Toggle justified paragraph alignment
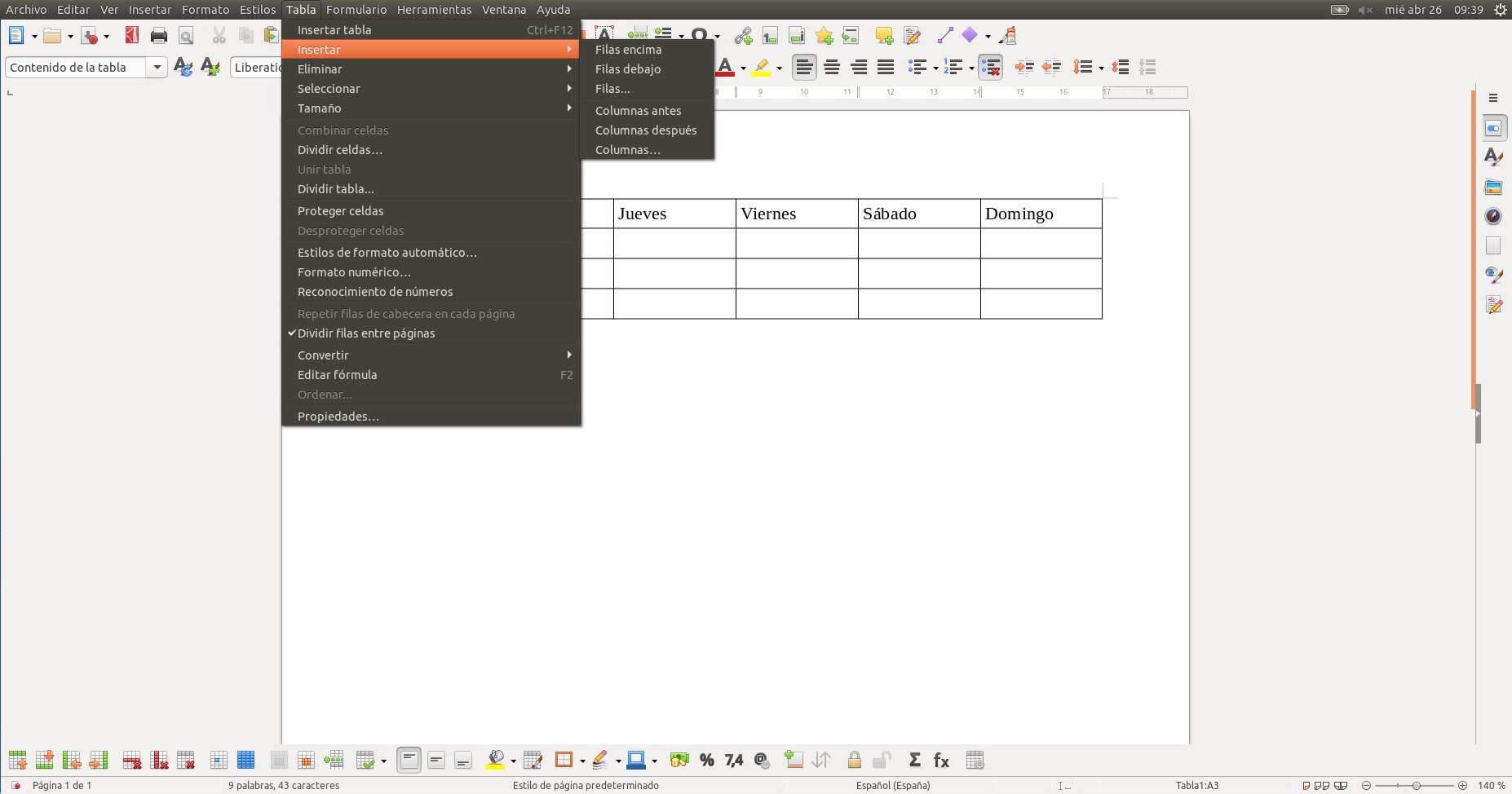Screen dimensions: 1512x794 886,67
